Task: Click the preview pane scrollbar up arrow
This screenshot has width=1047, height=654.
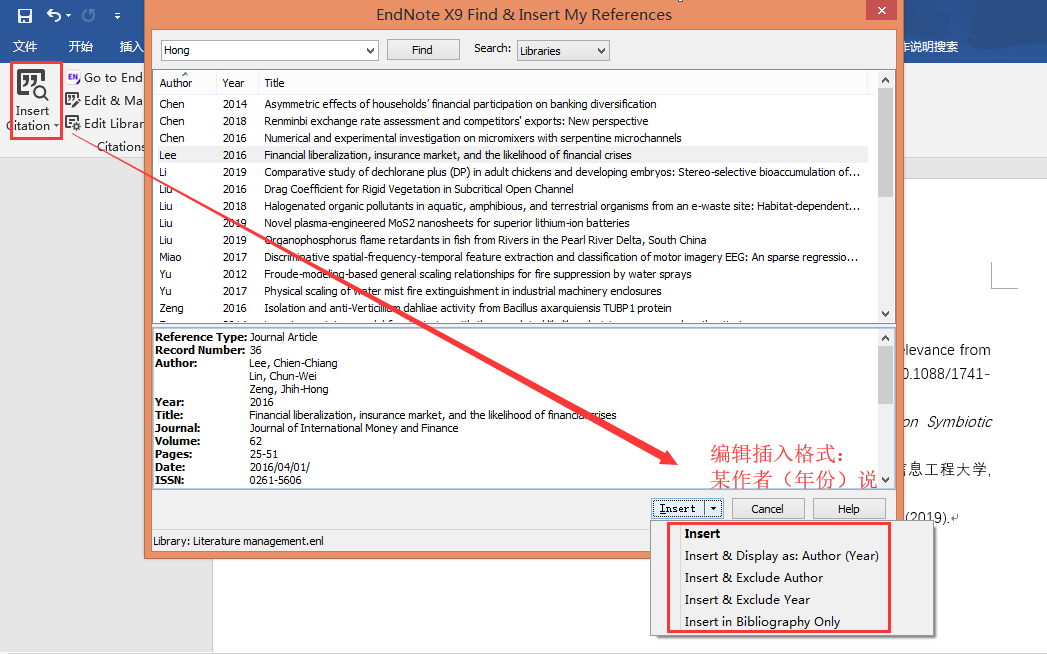Action: [885, 338]
